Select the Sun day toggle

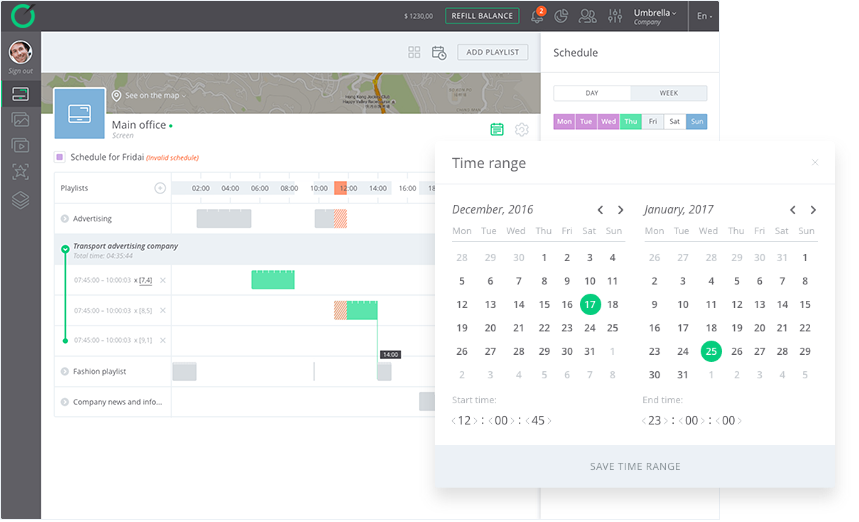click(x=696, y=122)
